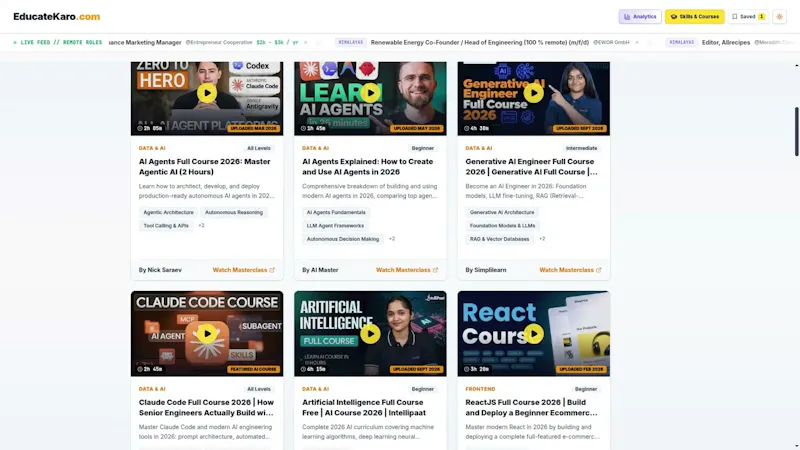
Task: Open AI Agents Explained course title
Action: click(367, 167)
